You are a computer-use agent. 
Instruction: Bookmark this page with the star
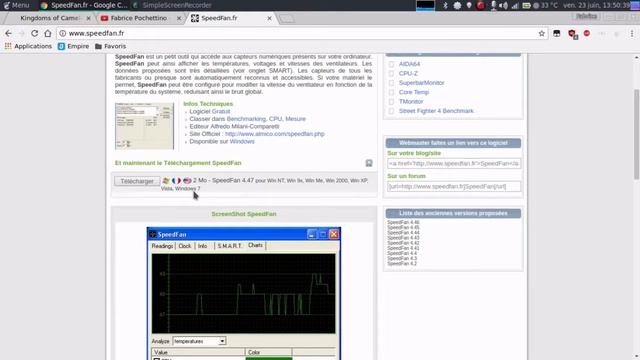point(542,33)
